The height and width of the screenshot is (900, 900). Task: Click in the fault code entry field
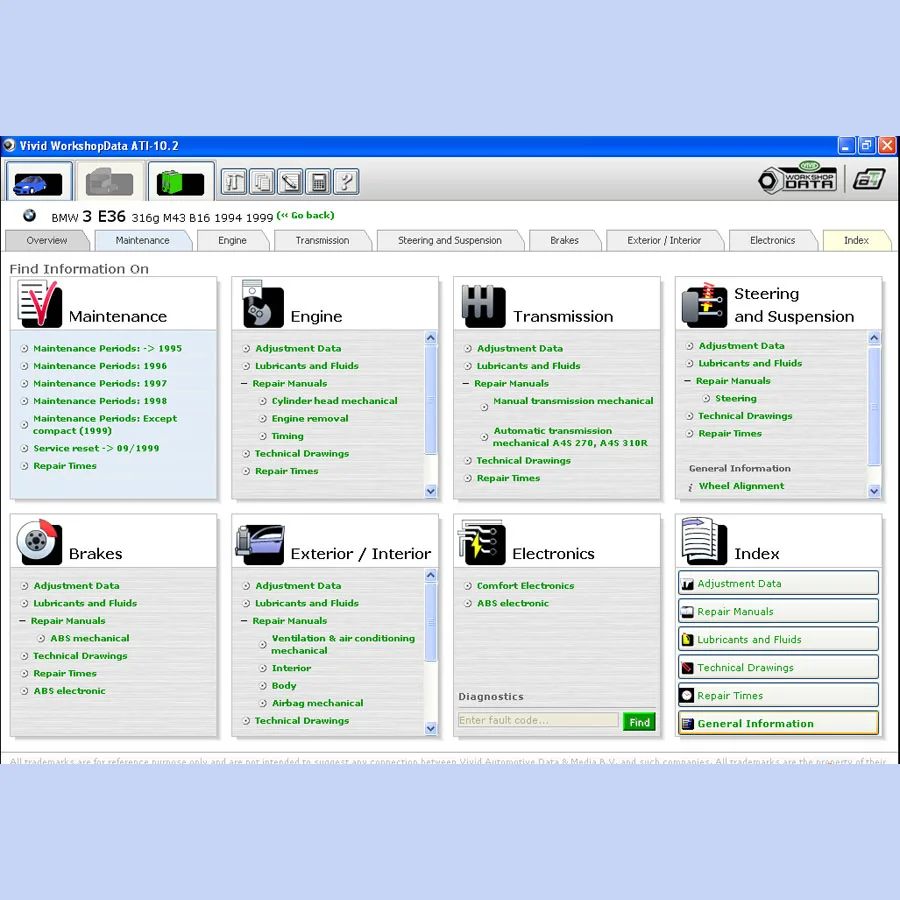[x=538, y=721]
